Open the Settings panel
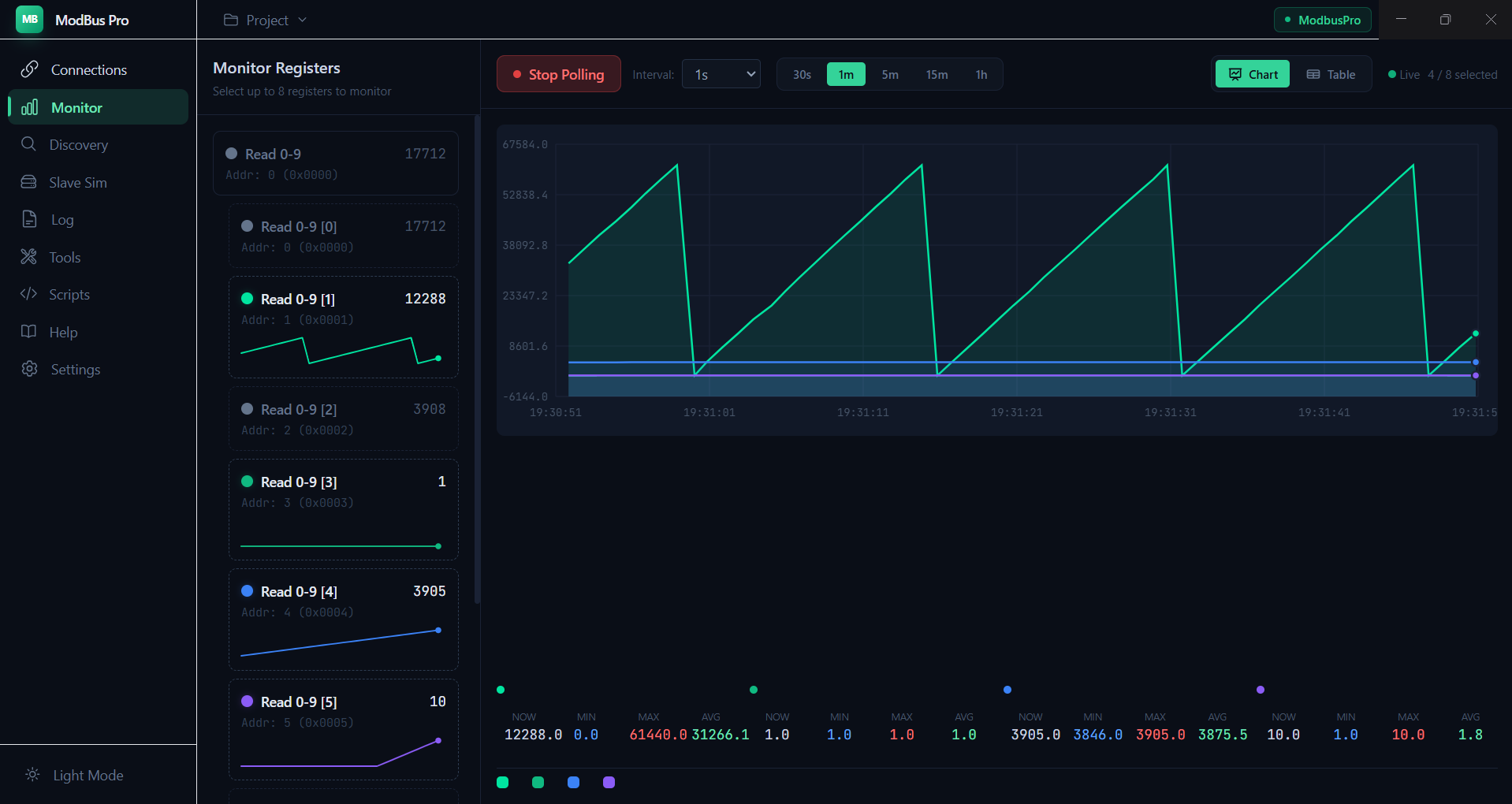 tap(75, 369)
